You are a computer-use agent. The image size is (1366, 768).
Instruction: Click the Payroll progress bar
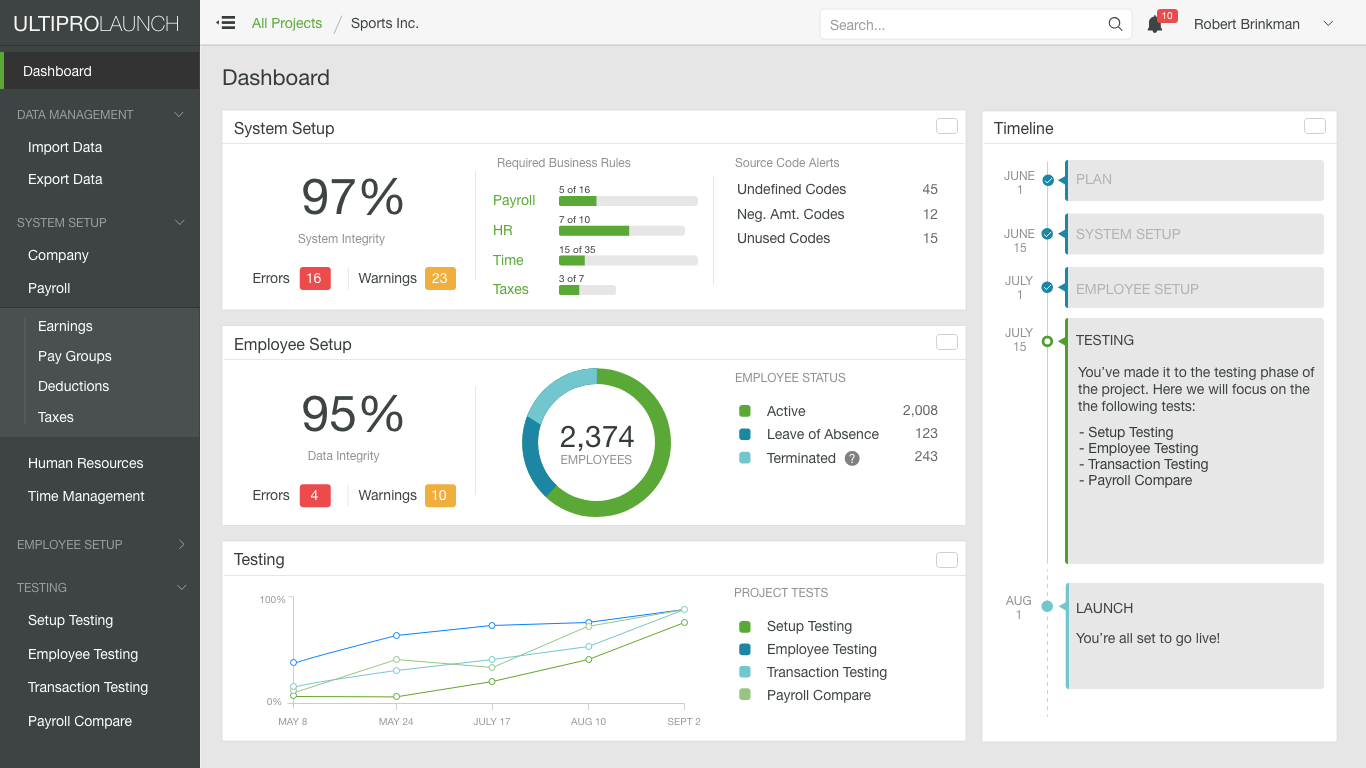[628, 201]
